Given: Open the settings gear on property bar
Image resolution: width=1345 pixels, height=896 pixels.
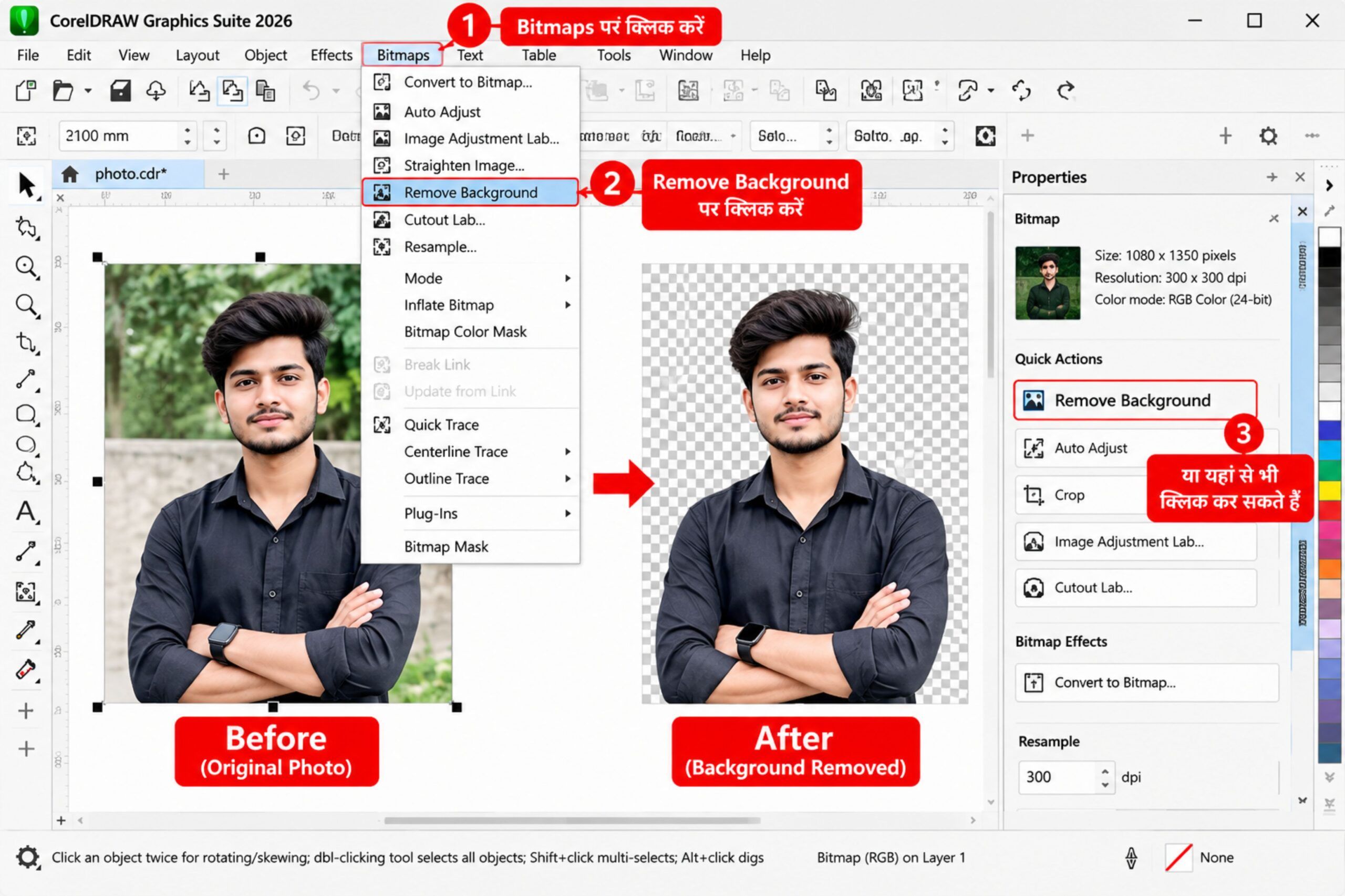Looking at the screenshot, I should (1268, 136).
